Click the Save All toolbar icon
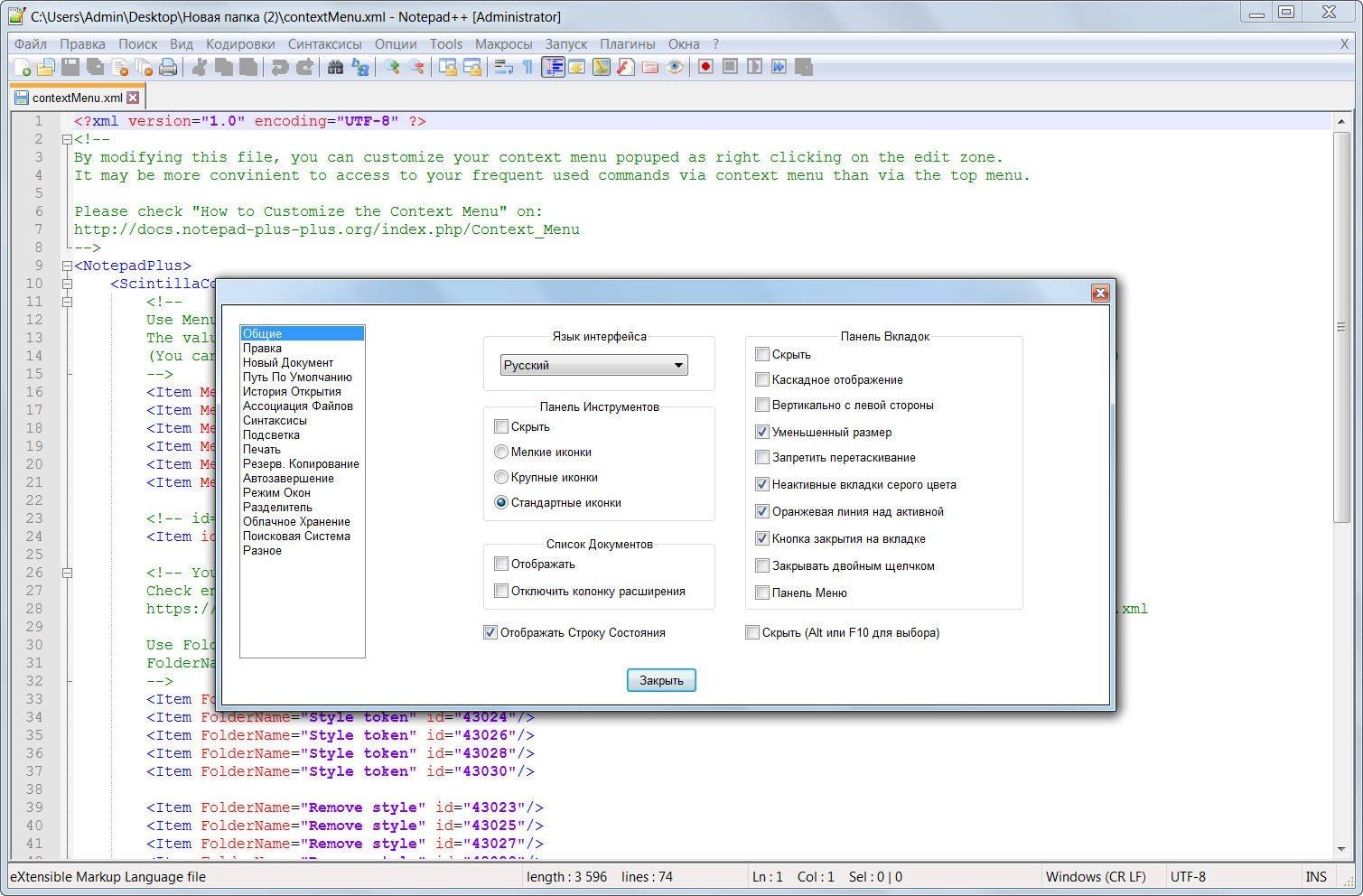This screenshot has height=896, width=1363. point(94,67)
